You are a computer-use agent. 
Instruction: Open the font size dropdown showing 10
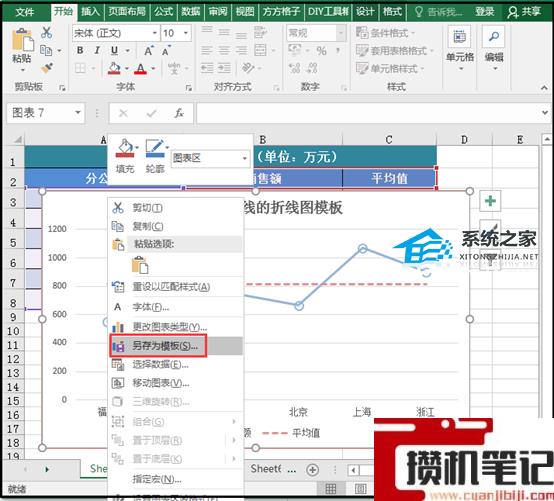point(185,33)
